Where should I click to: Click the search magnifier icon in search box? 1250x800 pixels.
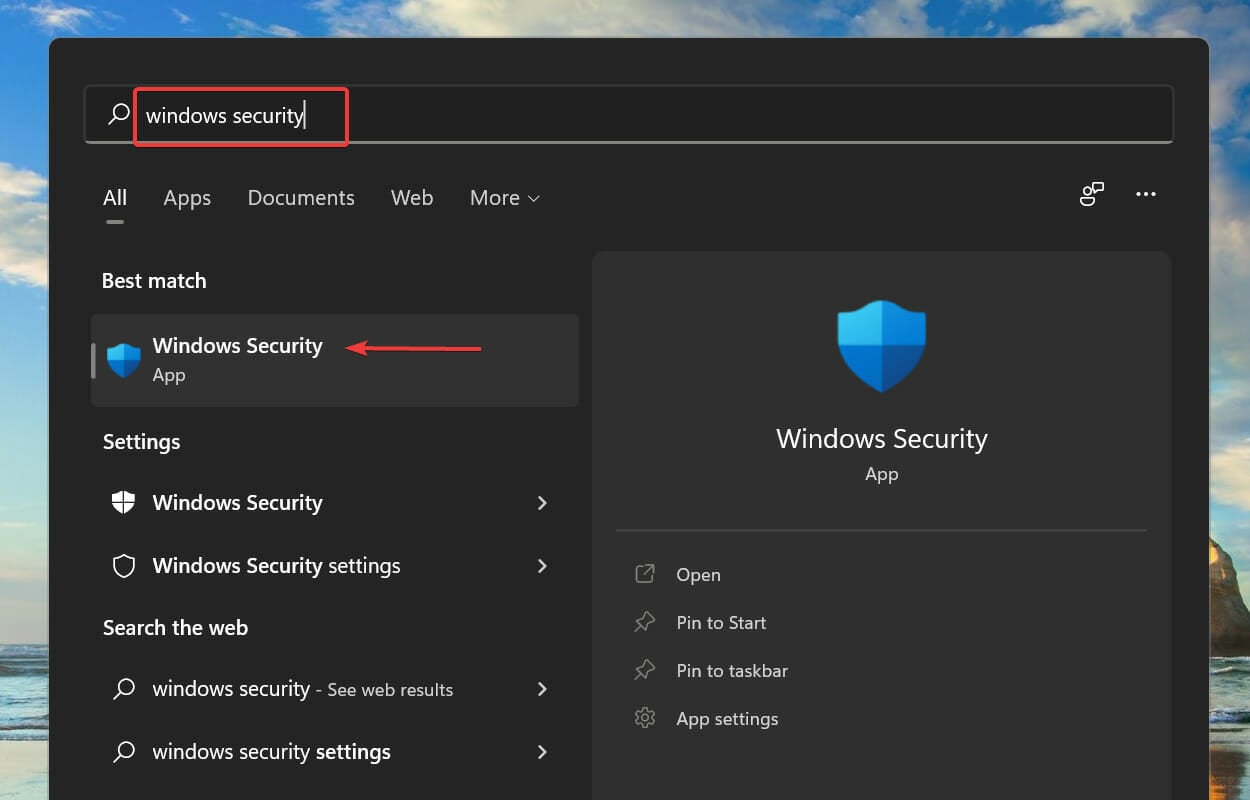click(x=119, y=114)
